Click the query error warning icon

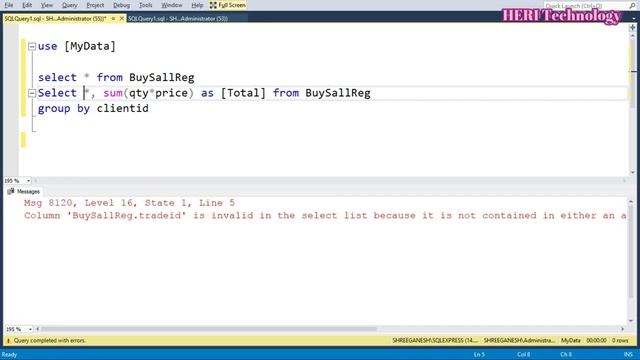(x=8, y=340)
